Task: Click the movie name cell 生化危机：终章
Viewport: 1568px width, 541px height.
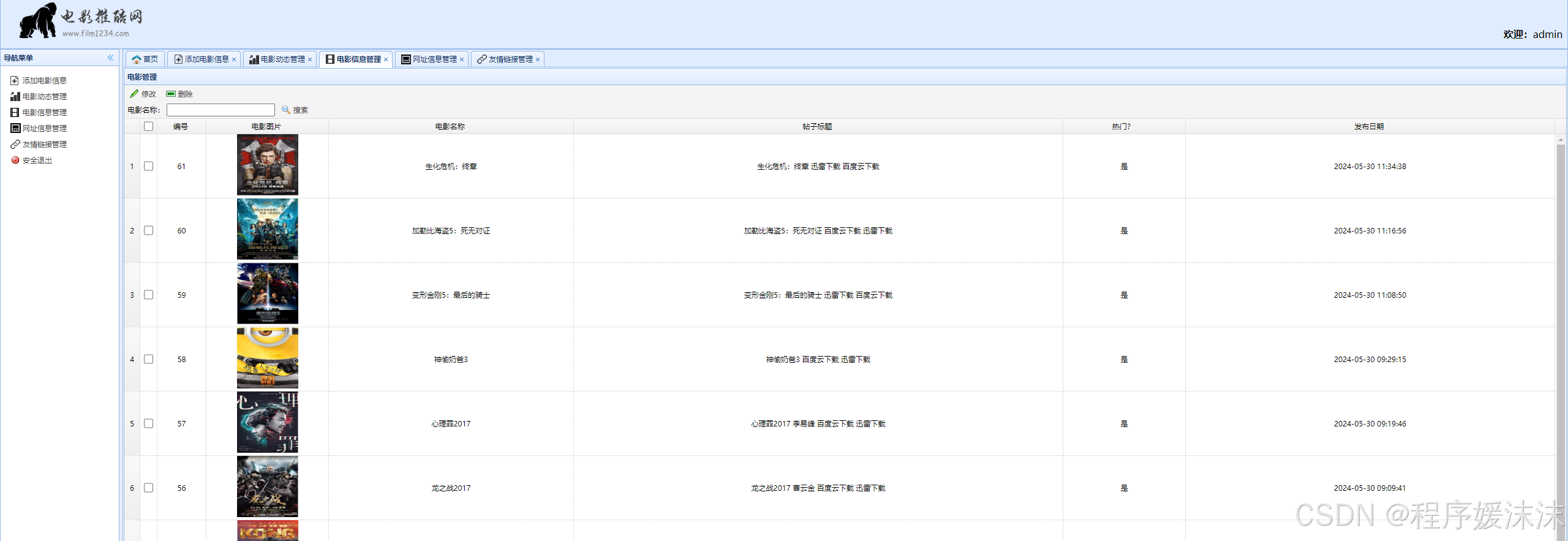Action: [451, 167]
